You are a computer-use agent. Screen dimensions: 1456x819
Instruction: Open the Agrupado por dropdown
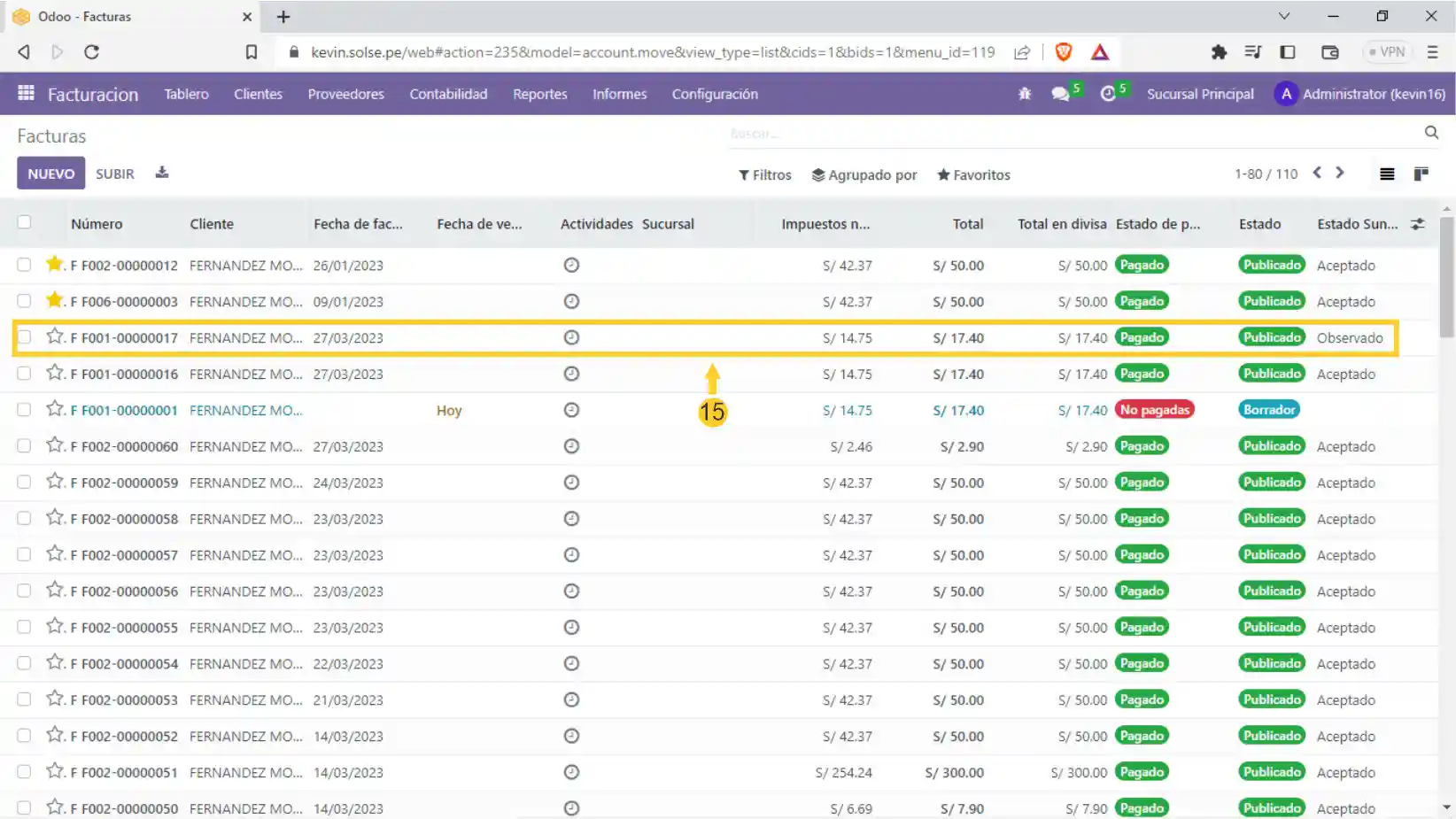pyautogui.click(x=864, y=175)
